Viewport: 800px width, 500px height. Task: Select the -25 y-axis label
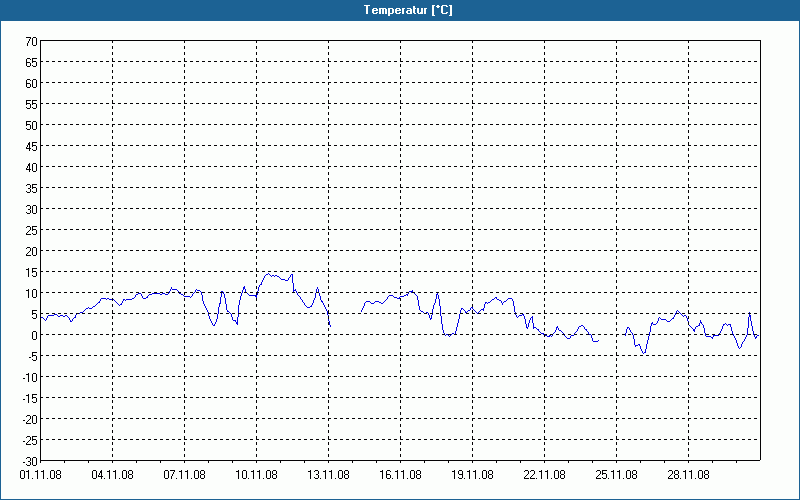point(28,440)
